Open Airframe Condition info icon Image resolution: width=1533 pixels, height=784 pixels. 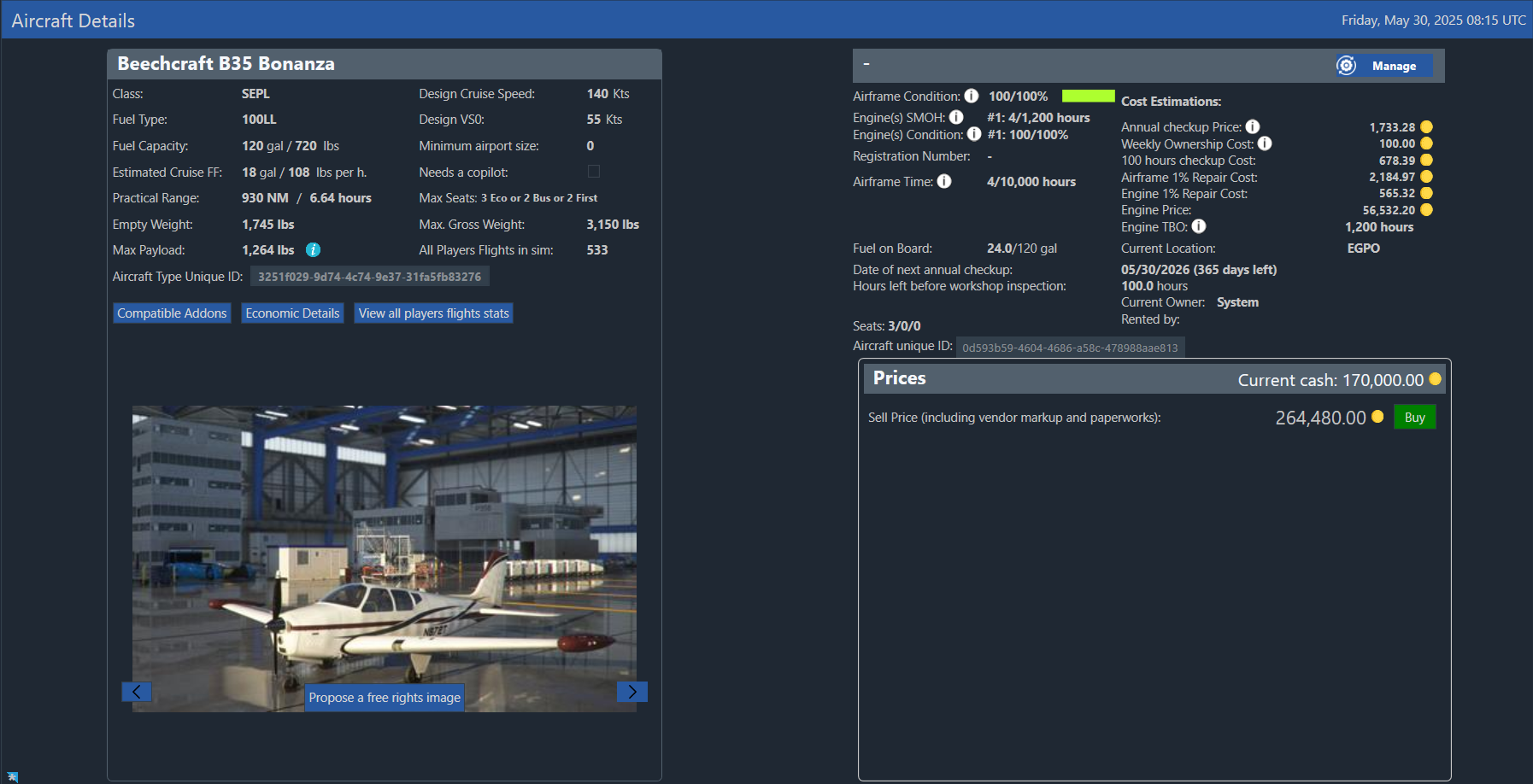tap(972, 96)
